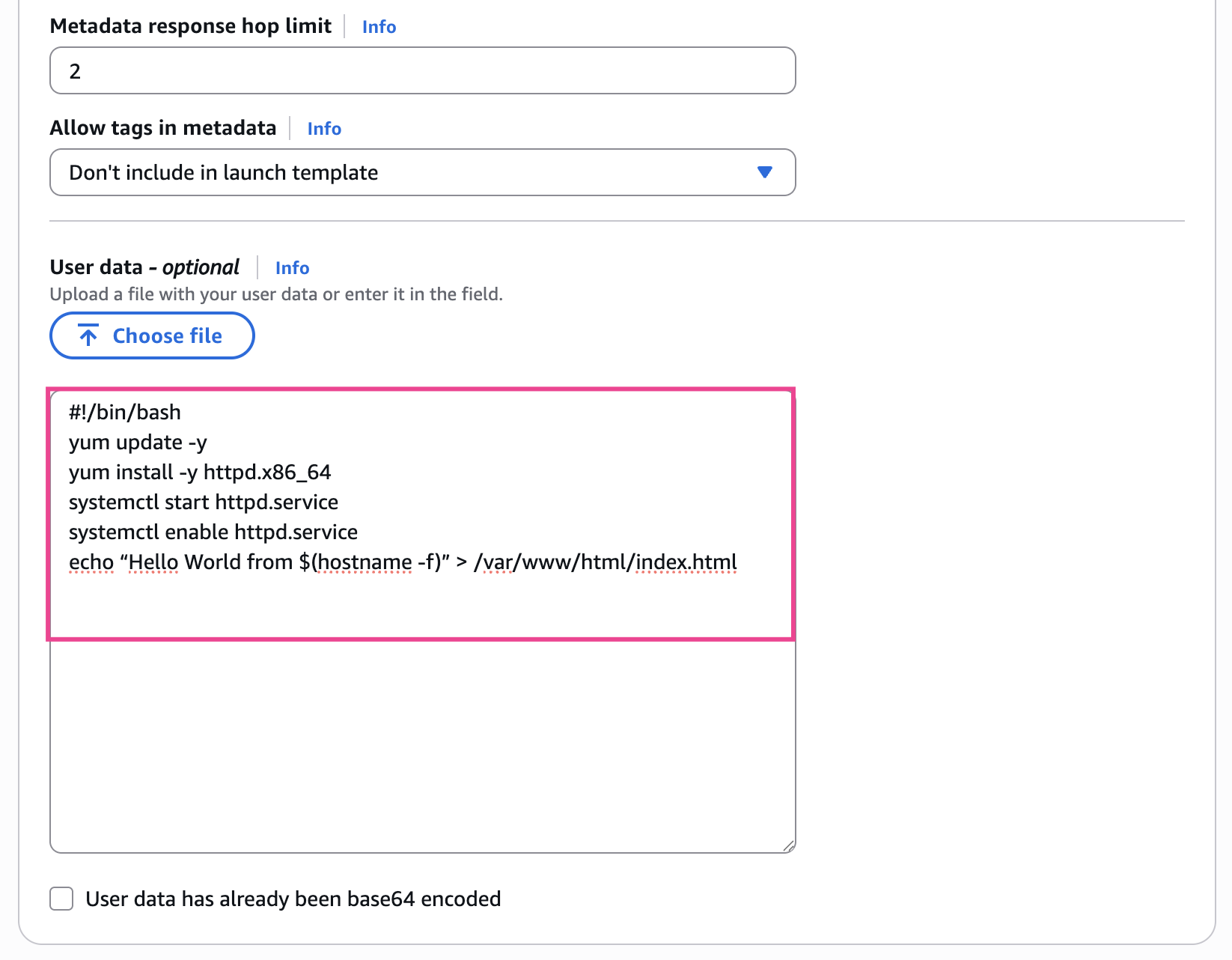The height and width of the screenshot is (960, 1232).
Task: Expand the Allow tags in metadata dropdown
Action: [x=422, y=173]
